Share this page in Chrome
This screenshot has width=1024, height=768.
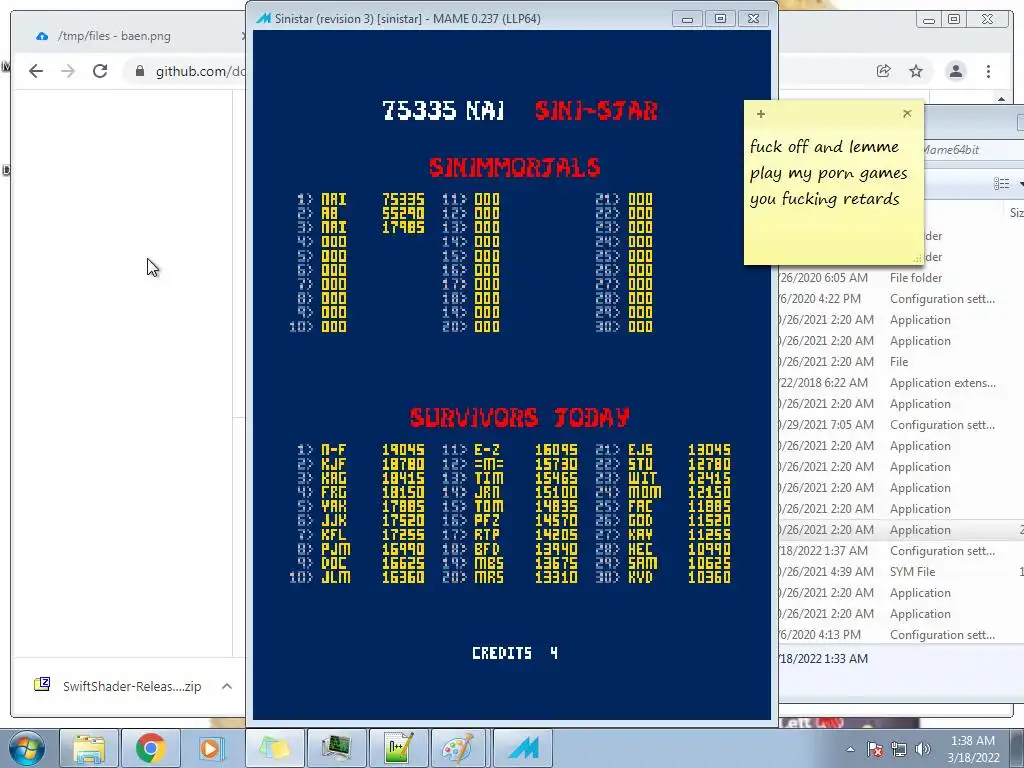(884, 71)
